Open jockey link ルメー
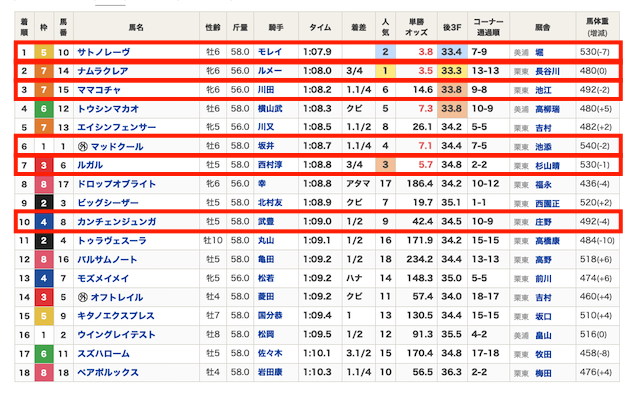This screenshot has height=394, width=640. pos(270,71)
